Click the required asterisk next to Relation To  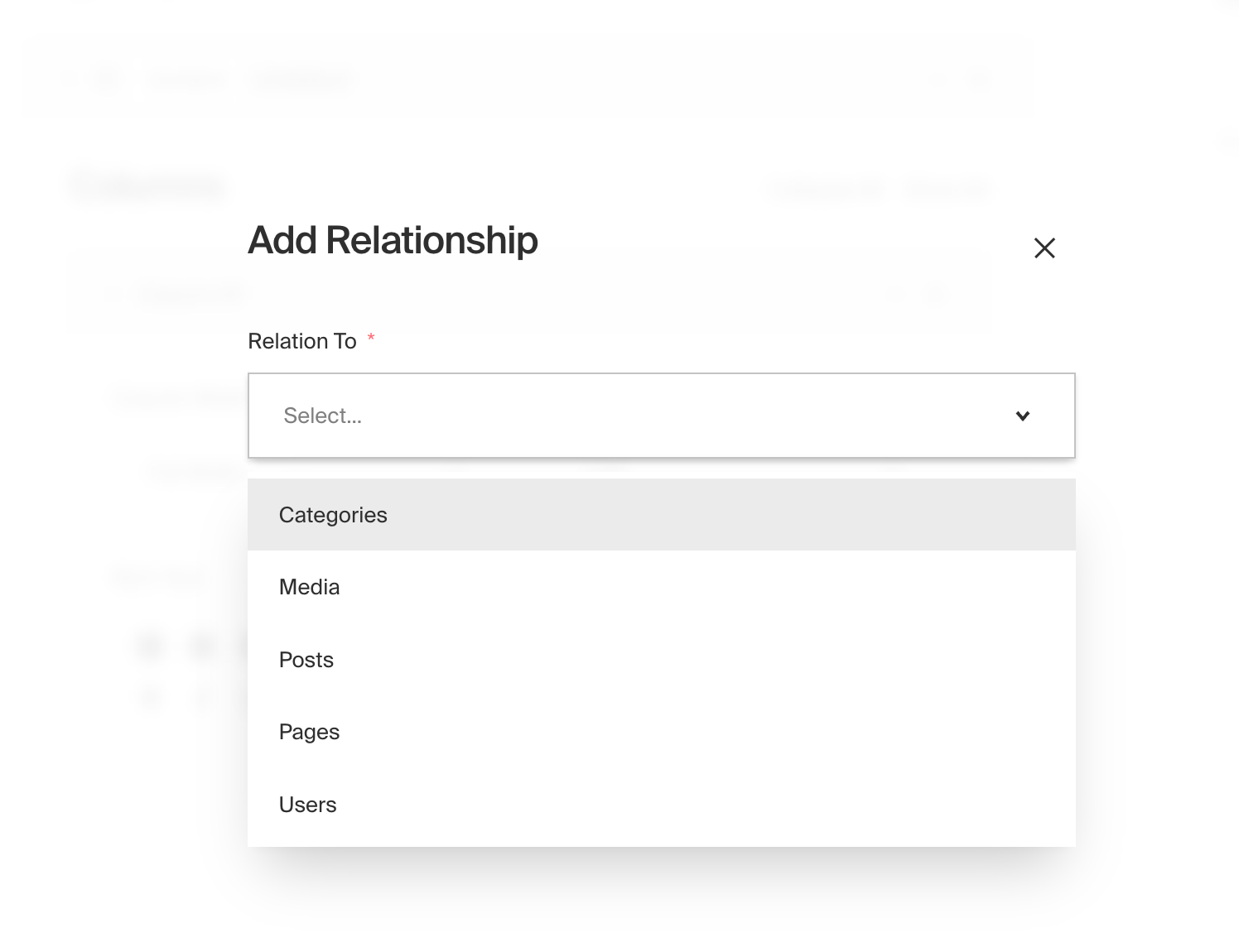(x=371, y=339)
